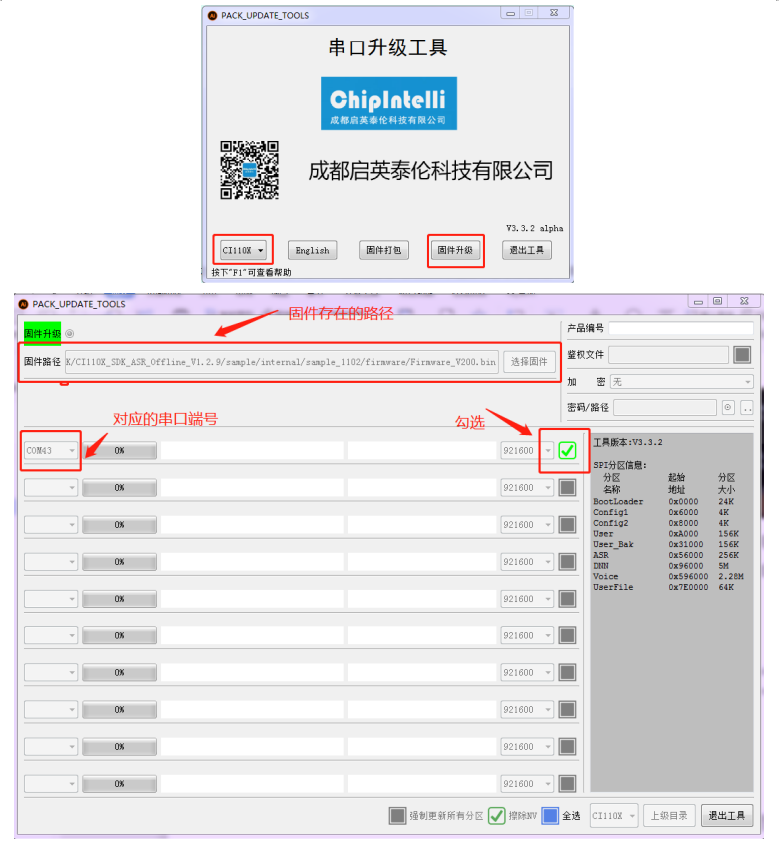Open the COM43 serial port dropdown

point(51,451)
